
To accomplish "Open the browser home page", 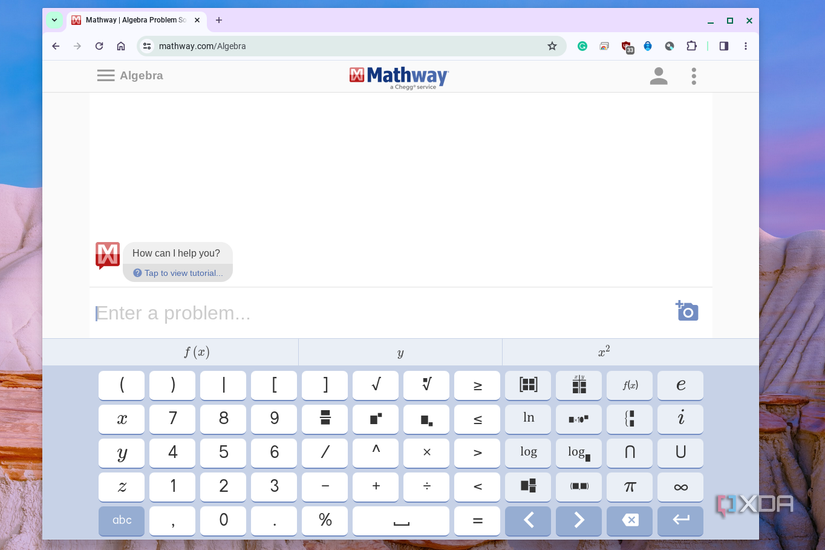I will (x=121, y=46).
